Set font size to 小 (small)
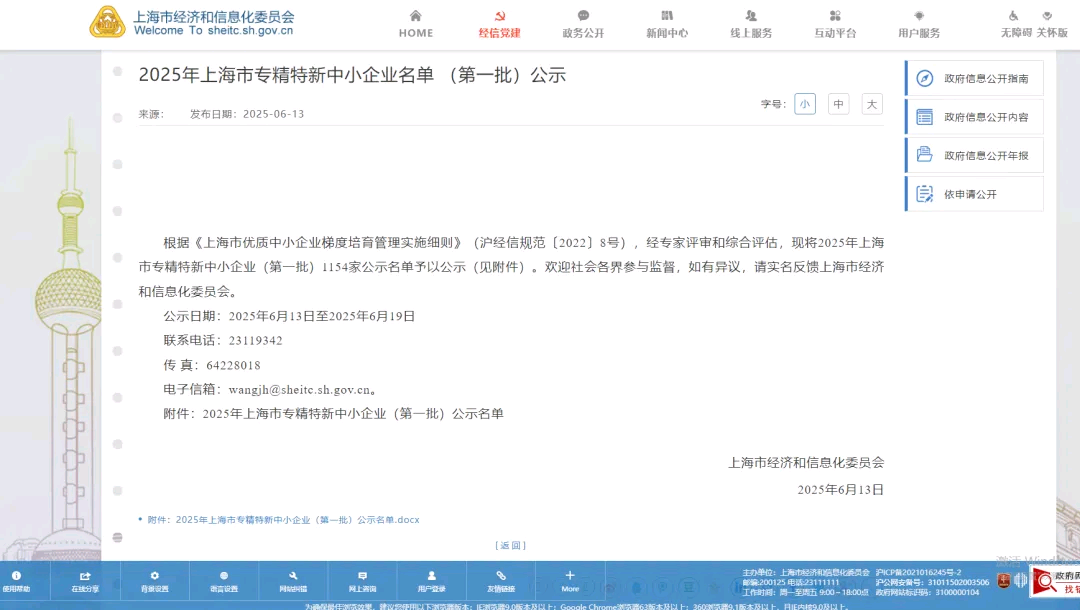The image size is (1080, 610). [x=805, y=104]
